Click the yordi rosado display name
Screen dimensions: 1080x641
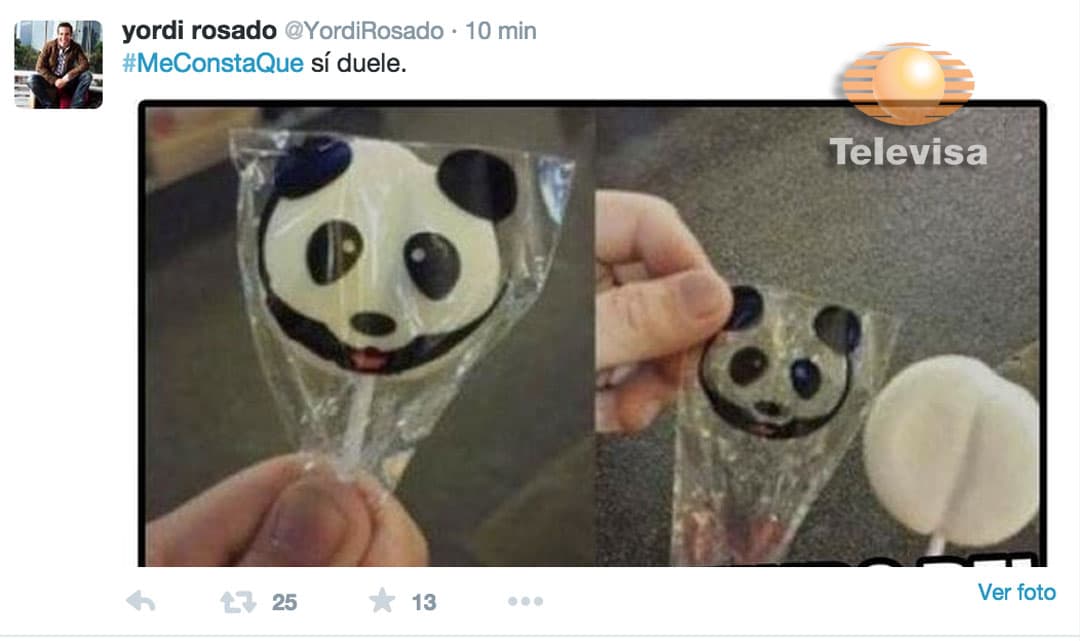(199, 30)
